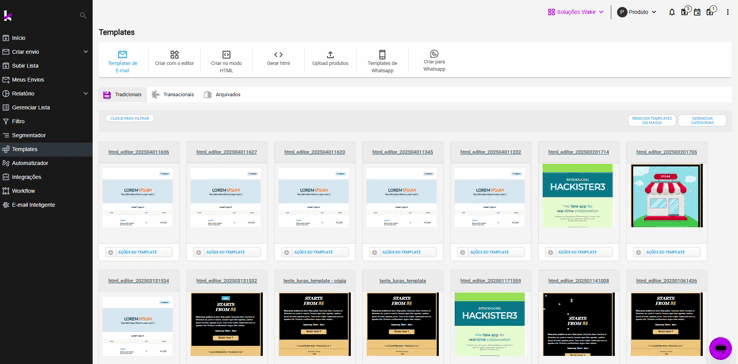Open html_editor_202503201714 title link
Viewport: 738px width, 364px height.
579,152
